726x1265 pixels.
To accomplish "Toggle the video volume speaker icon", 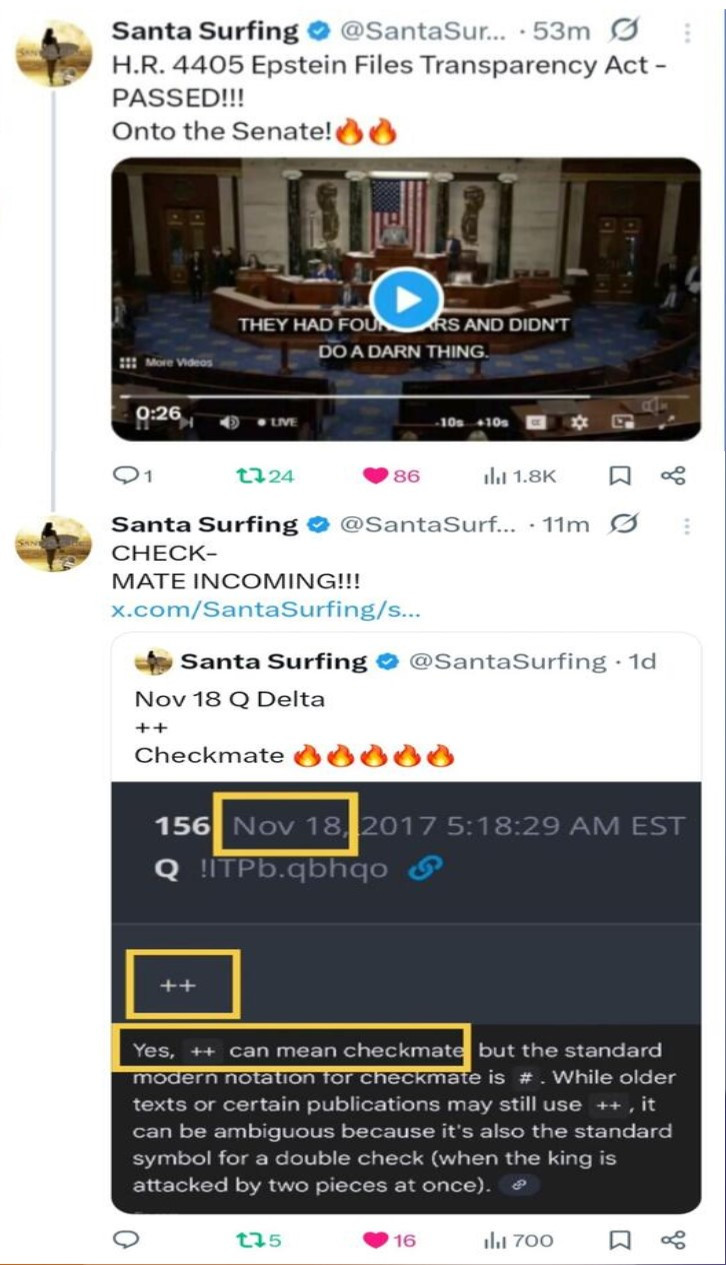I will pyautogui.click(x=229, y=422).
